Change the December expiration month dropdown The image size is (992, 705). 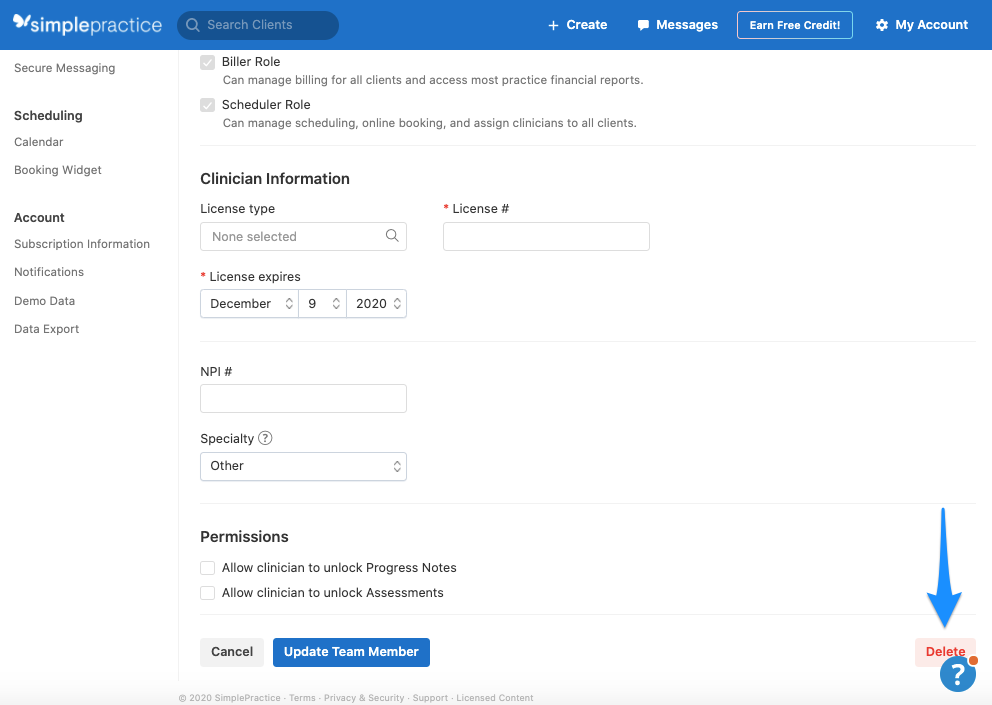click(248, 303)
